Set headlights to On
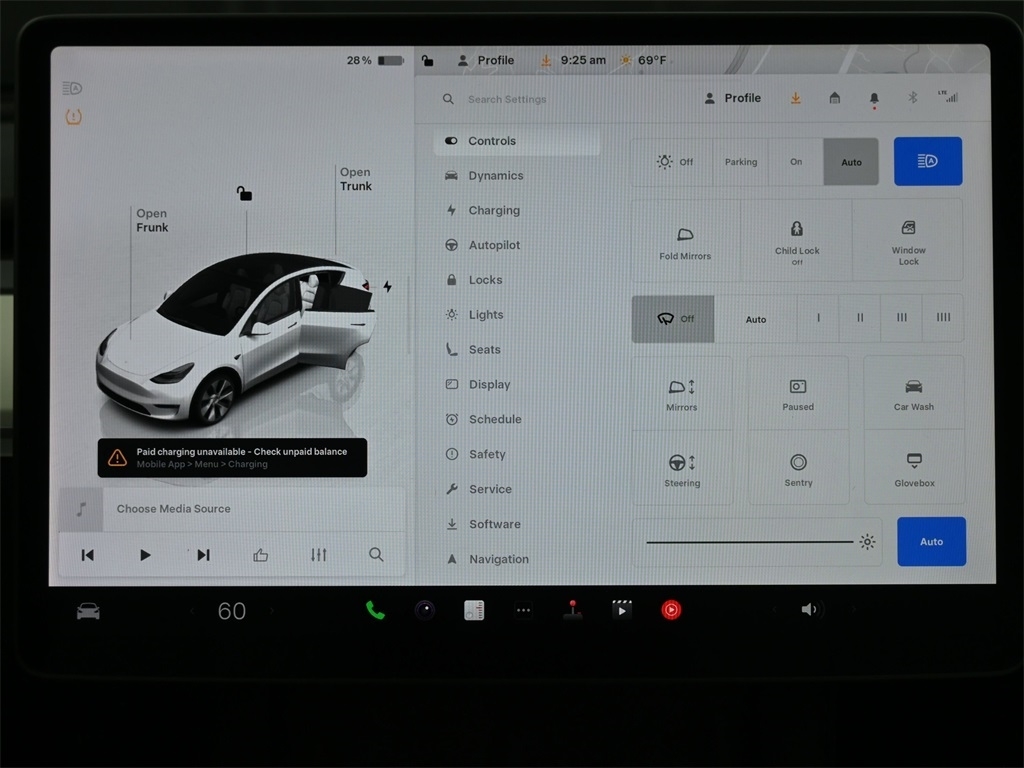Screen dimensions: 1024x768 pos(796,161)
